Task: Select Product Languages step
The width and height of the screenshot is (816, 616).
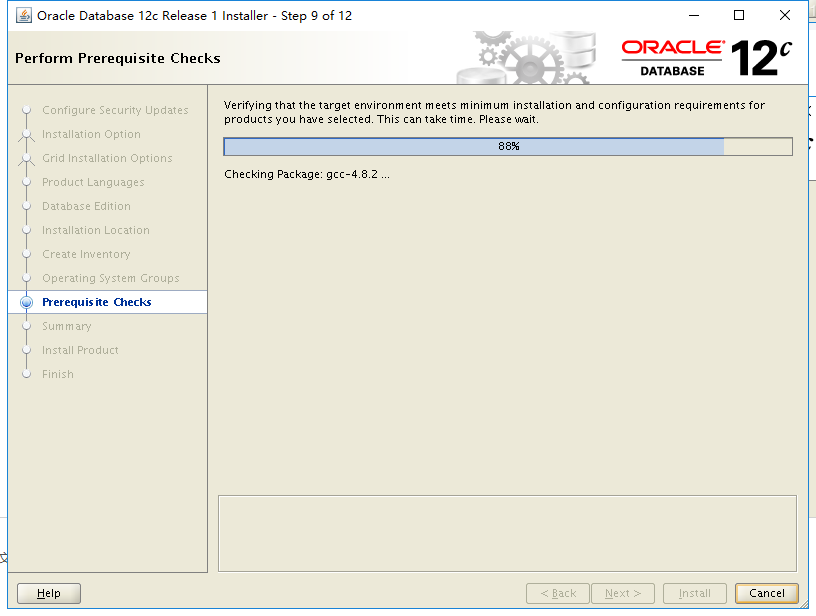Action: pos(93,182)
